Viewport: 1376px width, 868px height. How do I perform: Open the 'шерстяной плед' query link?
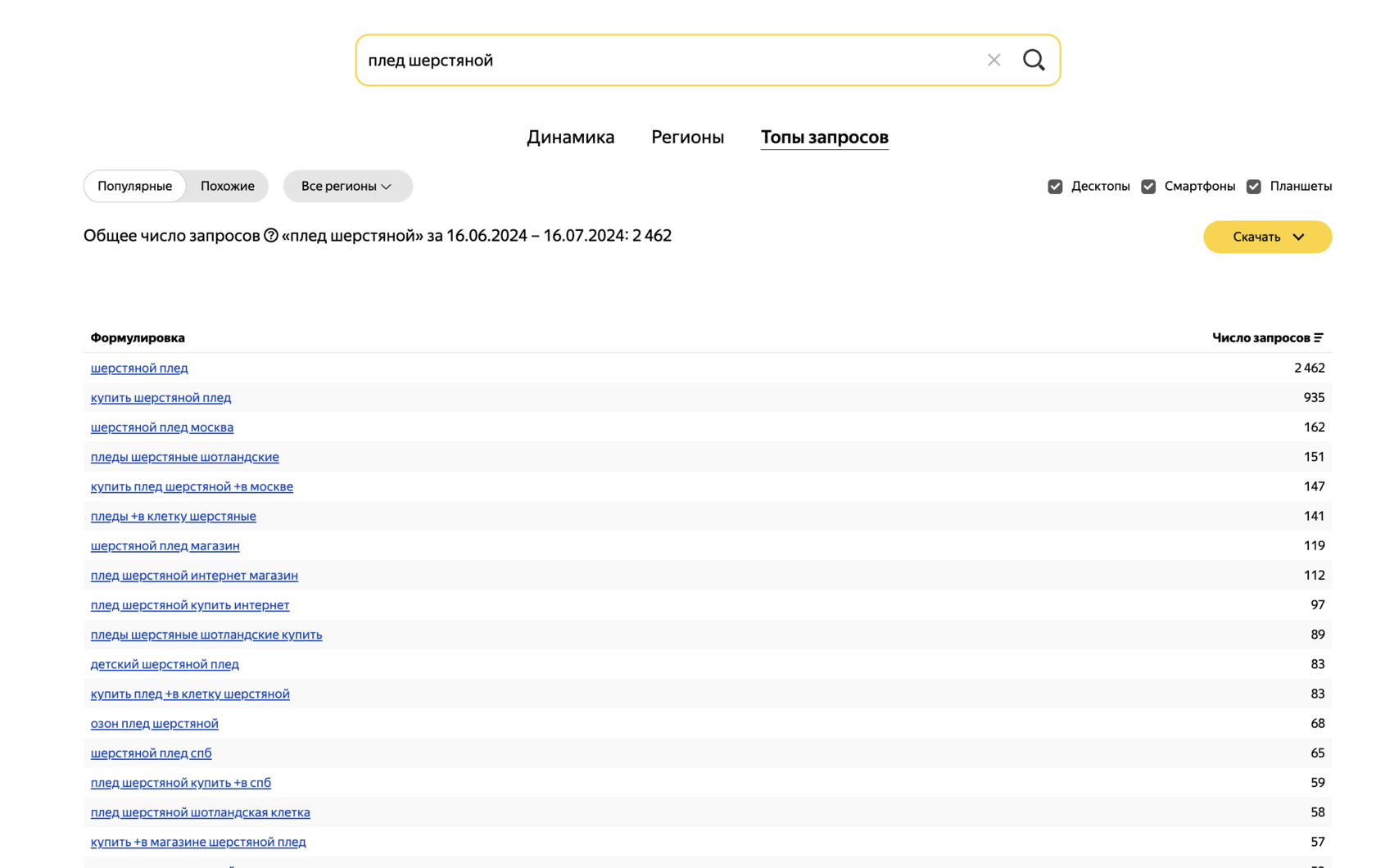pyautogui.click(x=139, y=368)
